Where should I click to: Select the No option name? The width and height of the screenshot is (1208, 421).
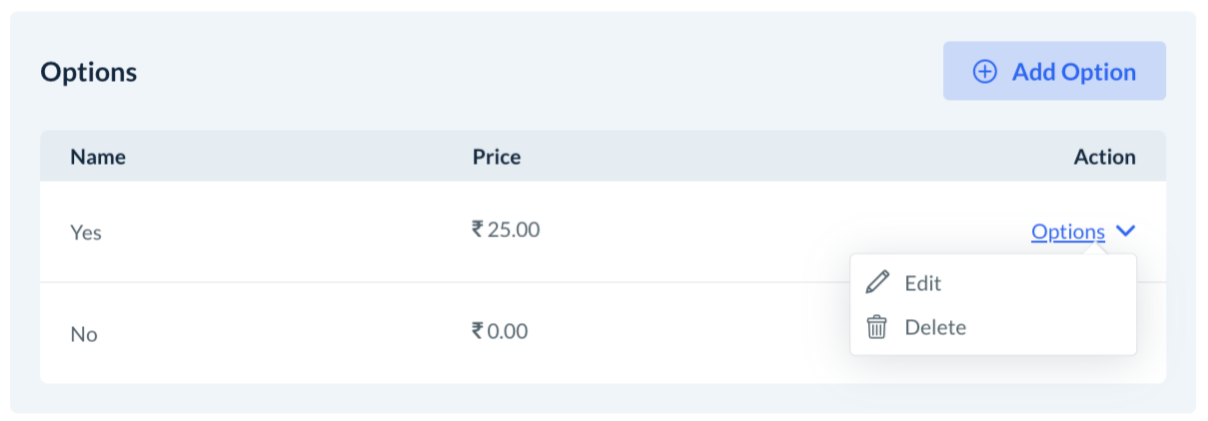(84, 334)
